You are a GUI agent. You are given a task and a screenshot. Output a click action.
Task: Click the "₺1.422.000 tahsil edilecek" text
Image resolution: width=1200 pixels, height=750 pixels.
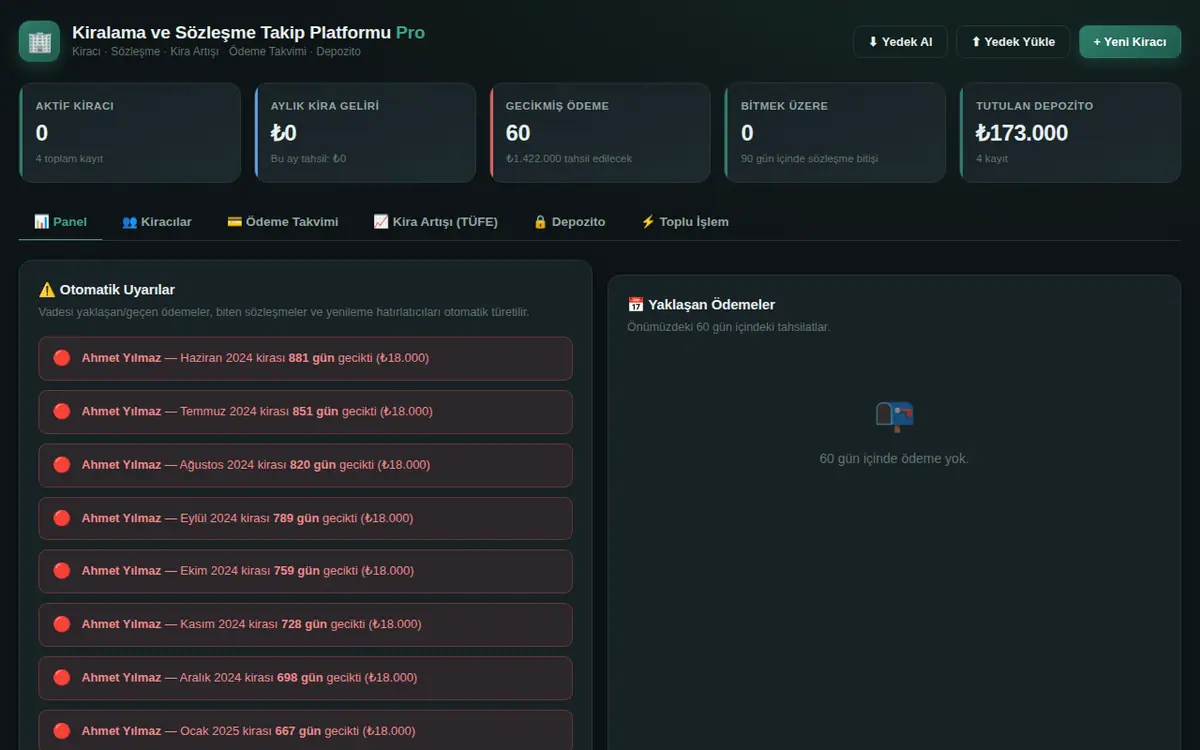[x=569, y=158]
